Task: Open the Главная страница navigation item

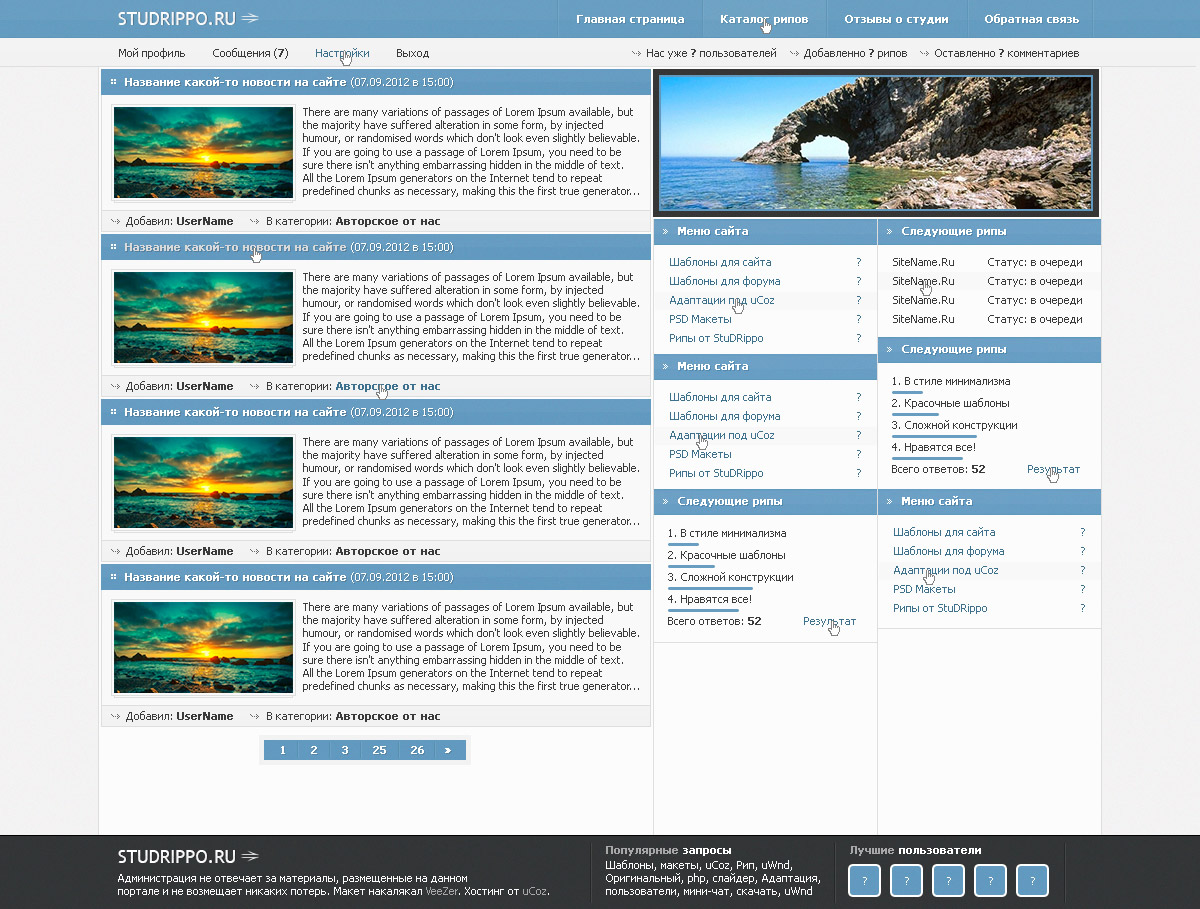Action: point(630,19)
